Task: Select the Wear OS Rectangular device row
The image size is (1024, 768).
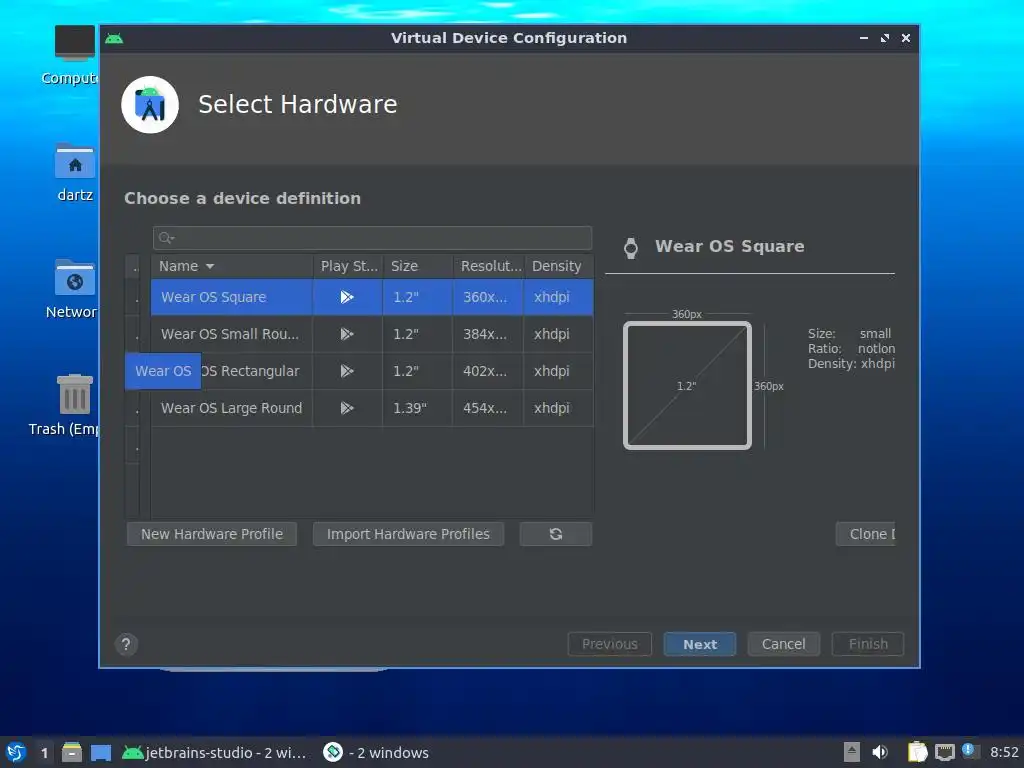Action: click(372, 371)
